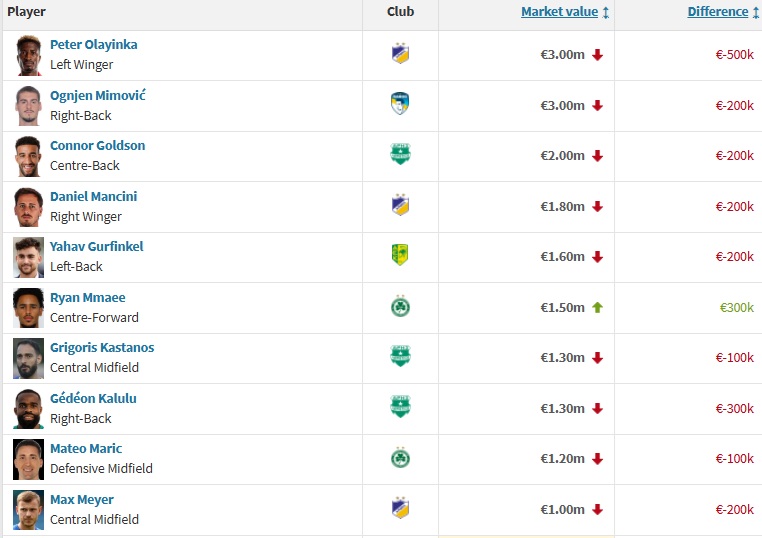Screen dimensions: 762x538
Task: Open Gédéon Kalulu player name link
Action: click(x=93, y=398)
